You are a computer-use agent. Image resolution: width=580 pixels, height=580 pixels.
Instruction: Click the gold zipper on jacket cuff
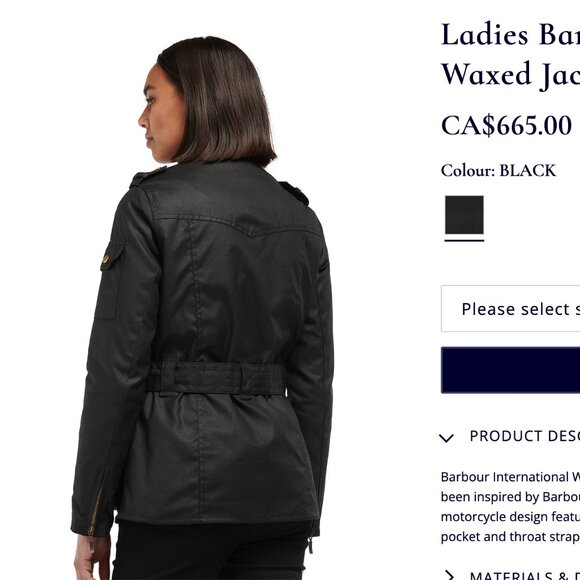tap(95, 512)
